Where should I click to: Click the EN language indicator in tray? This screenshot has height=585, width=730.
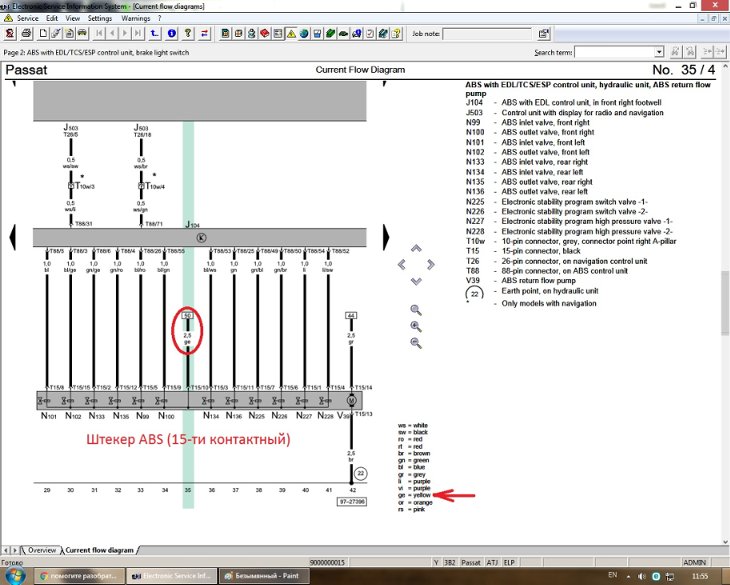point(613,575)
